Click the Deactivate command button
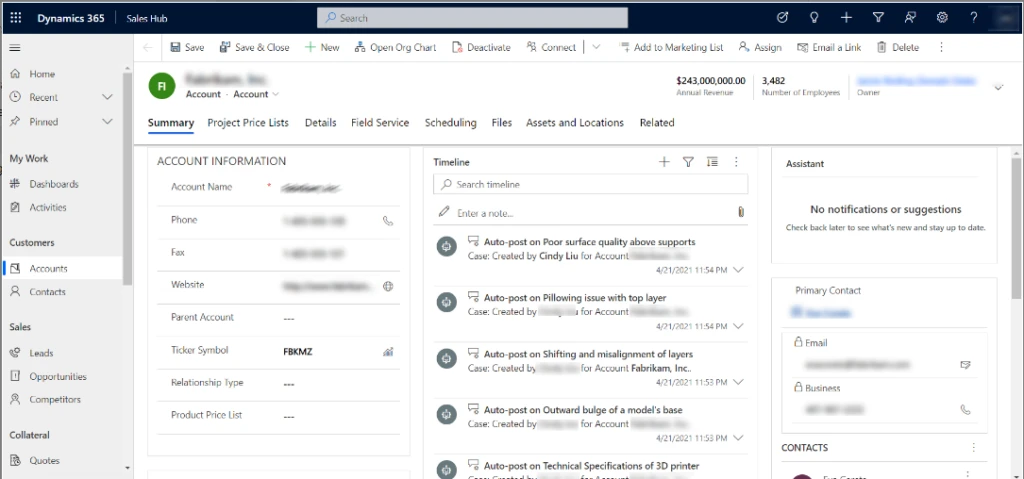 pos(481,47)
